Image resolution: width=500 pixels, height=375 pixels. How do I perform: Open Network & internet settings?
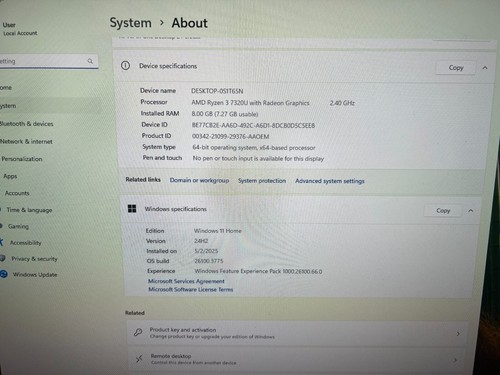(26, 141)
